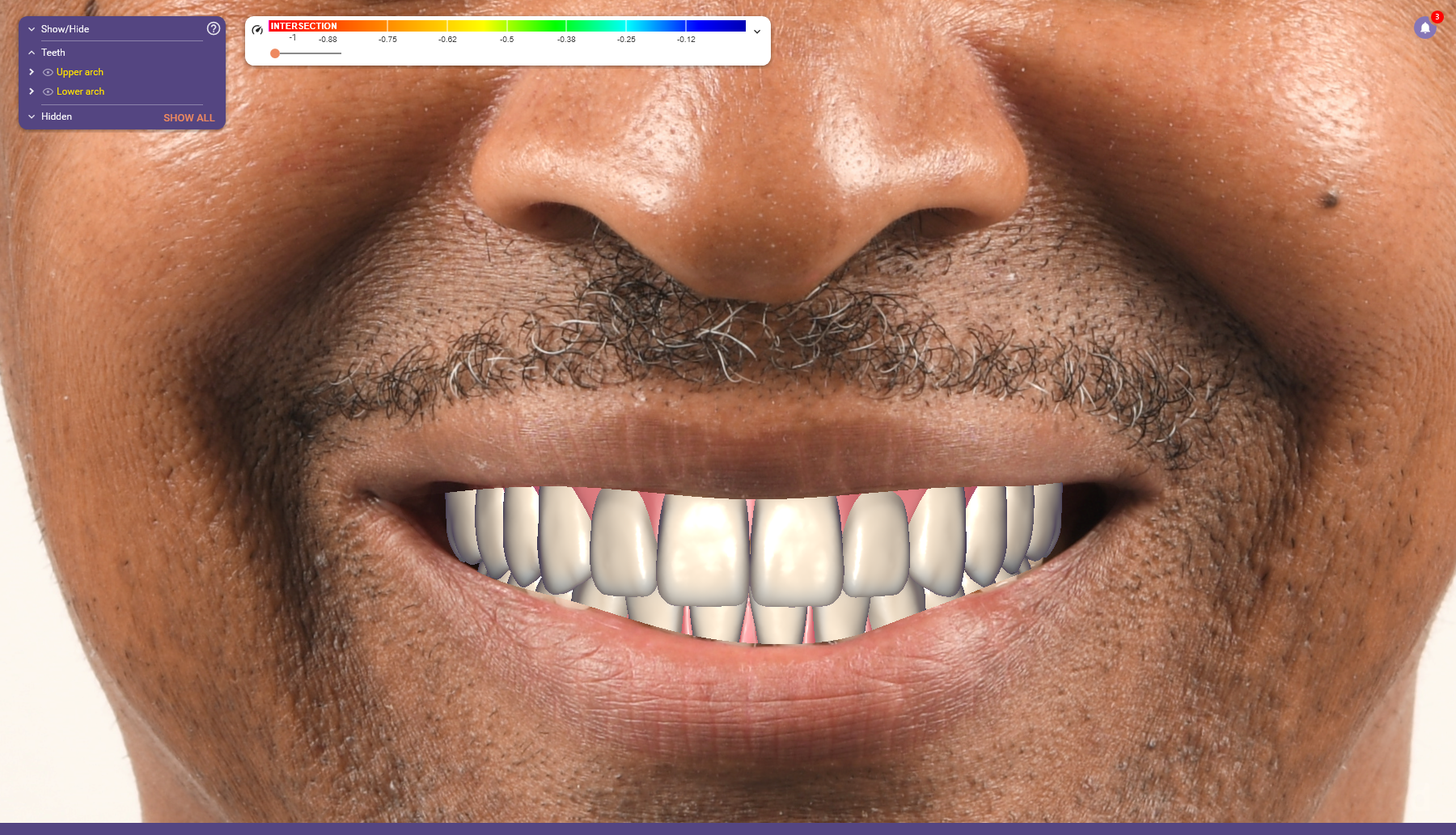
Task: Open the intersection color scale dropdown arrow
Action: click(x=757, y=32)
